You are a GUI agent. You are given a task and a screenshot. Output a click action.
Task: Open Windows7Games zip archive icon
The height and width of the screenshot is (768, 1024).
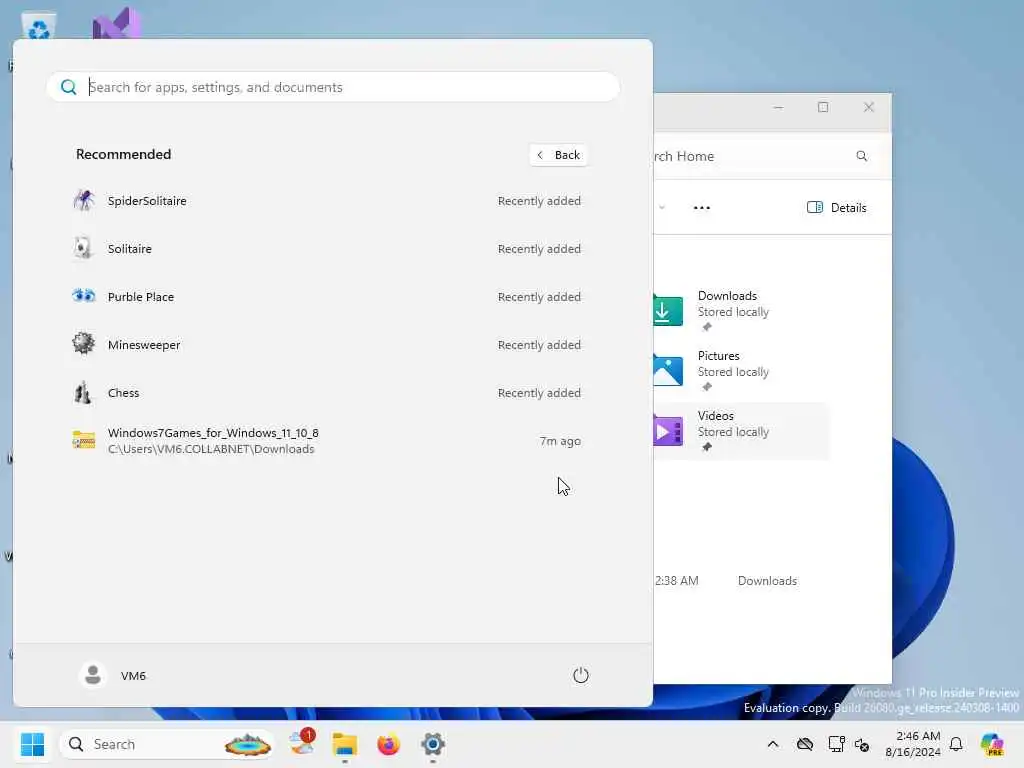pyautogui.click(x=84, y=440)
